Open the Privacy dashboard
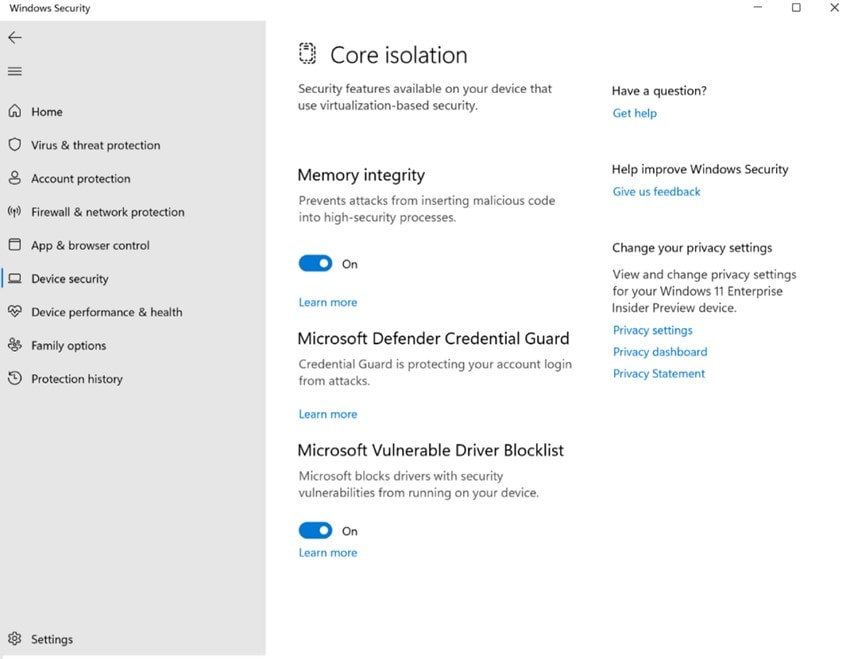 659,352
